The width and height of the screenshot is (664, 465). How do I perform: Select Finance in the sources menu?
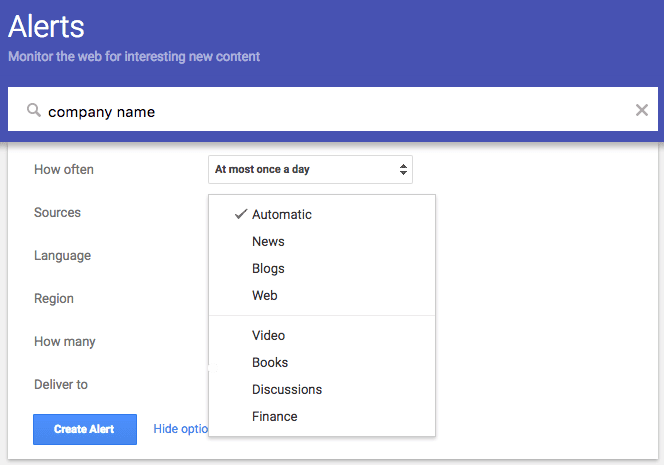pyautogui.click(x=275, y=416)
